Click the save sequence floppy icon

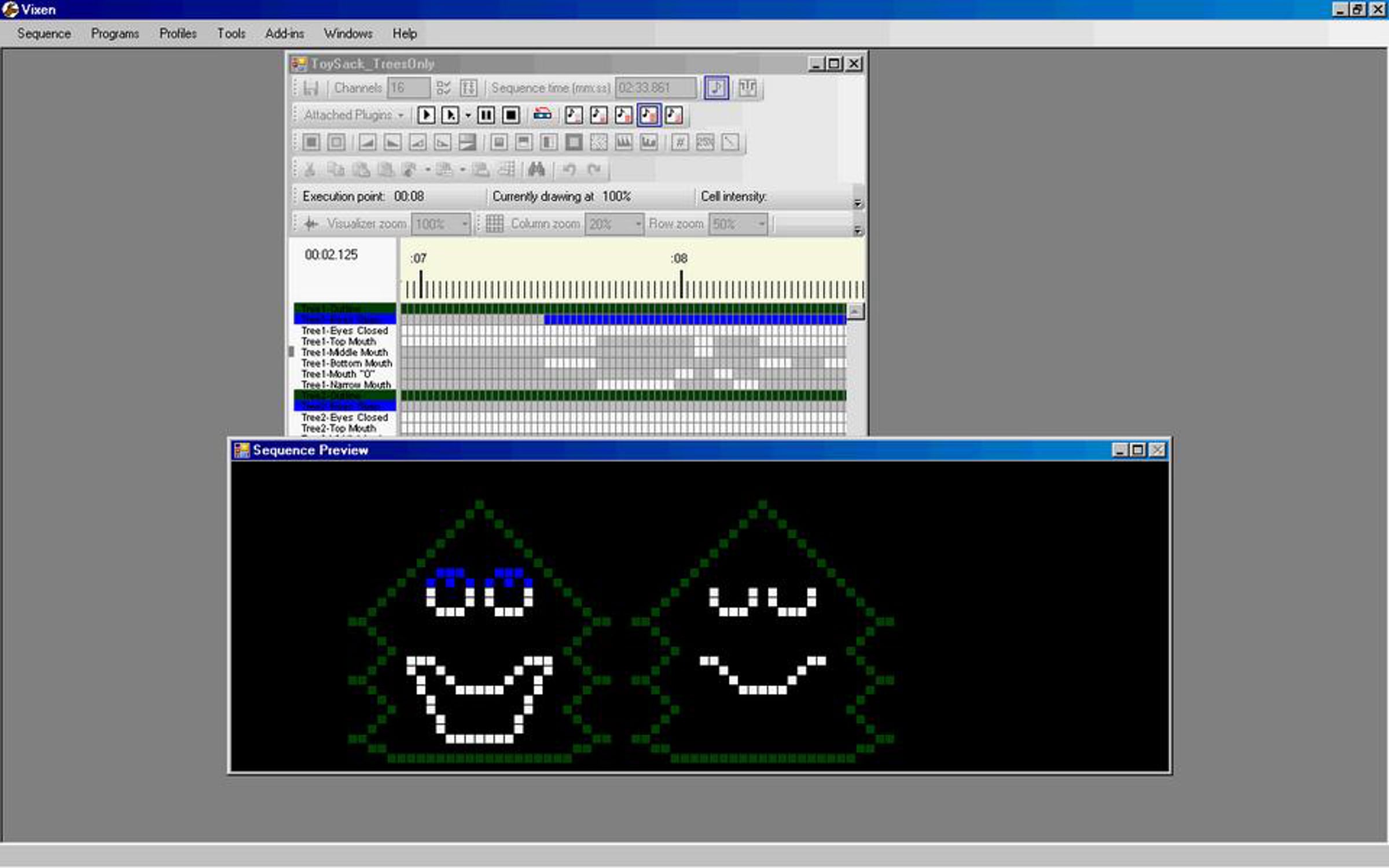(x=311, y=88)
